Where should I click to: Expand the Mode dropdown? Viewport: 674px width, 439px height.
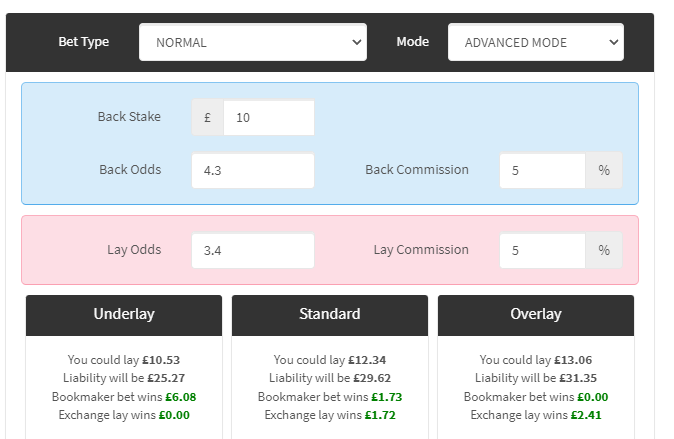point(535,42)
